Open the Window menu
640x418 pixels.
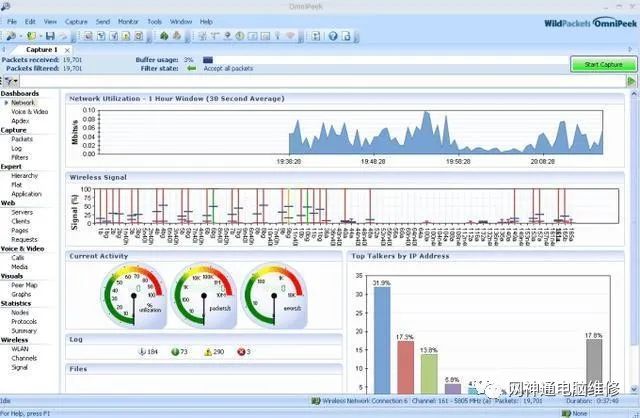181,22
